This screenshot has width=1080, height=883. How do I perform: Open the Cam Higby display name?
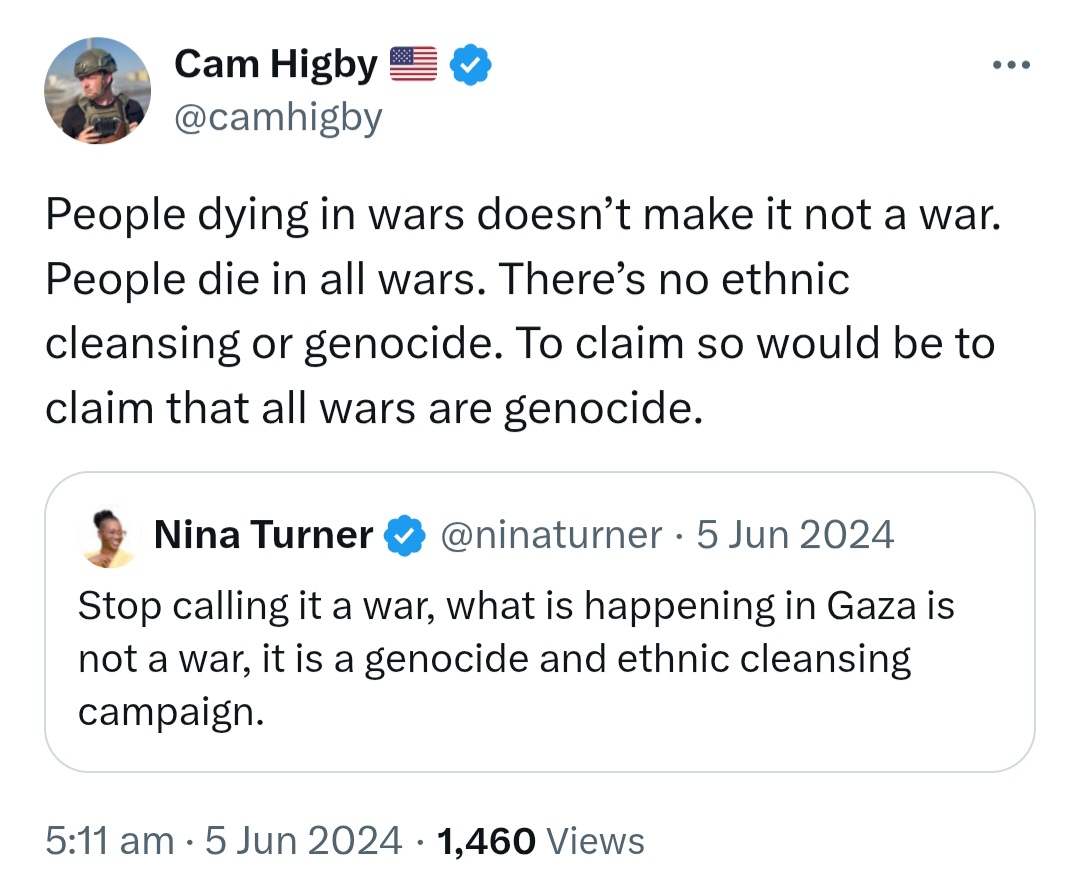click(x=276, y=64)
